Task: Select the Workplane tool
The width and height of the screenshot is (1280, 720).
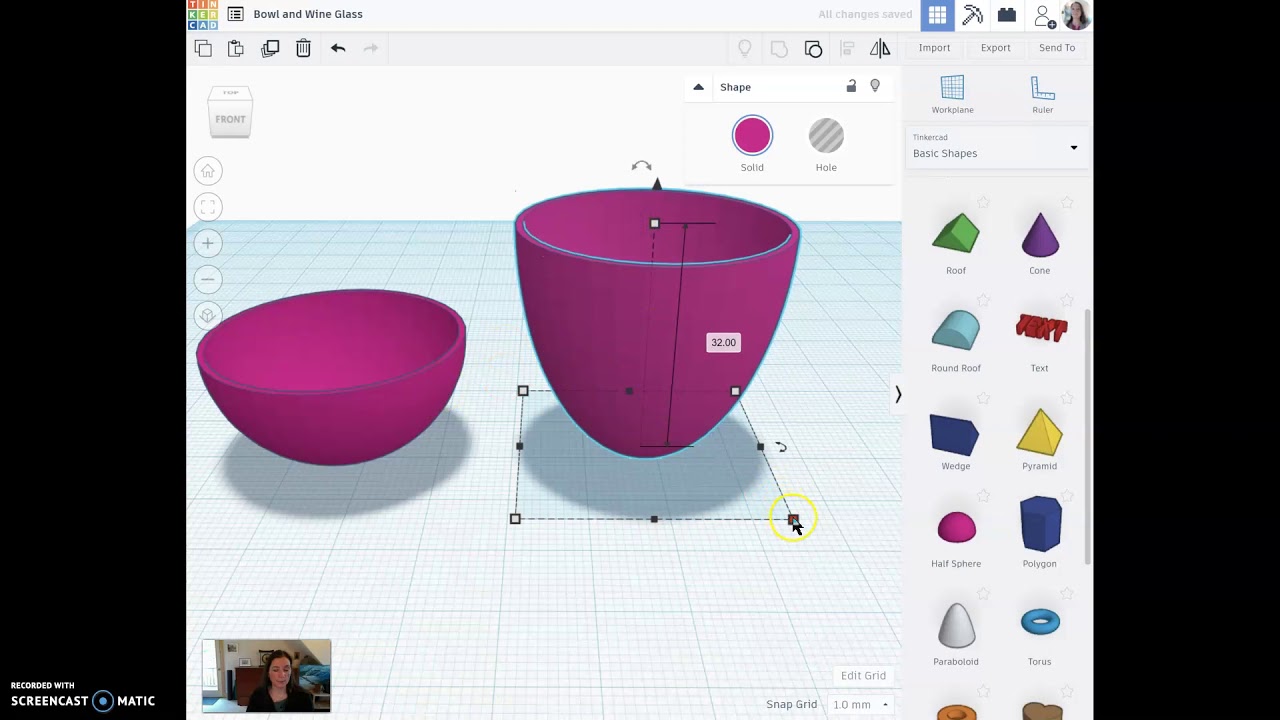Action: point(952,95)
